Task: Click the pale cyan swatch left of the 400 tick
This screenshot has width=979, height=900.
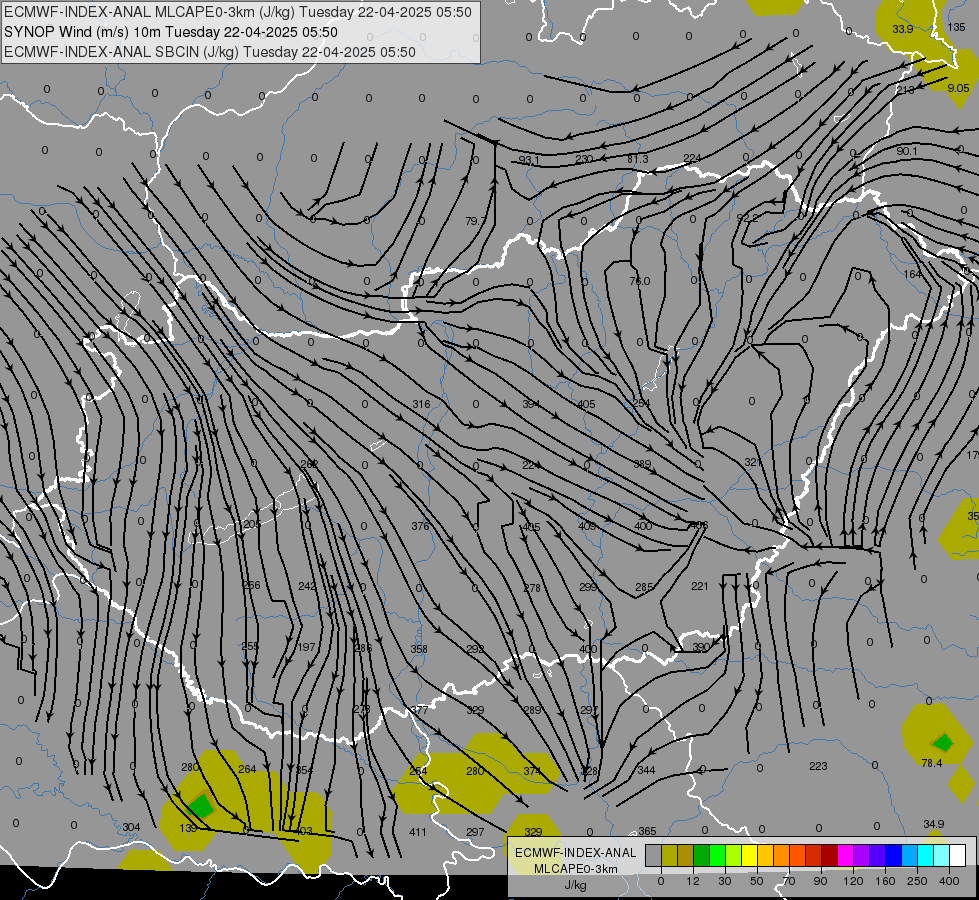Action: (942, 856)
